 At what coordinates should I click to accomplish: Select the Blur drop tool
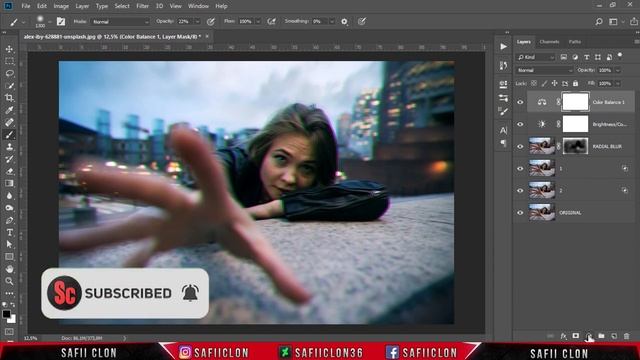pyautogui.click(x=9, y=196)
